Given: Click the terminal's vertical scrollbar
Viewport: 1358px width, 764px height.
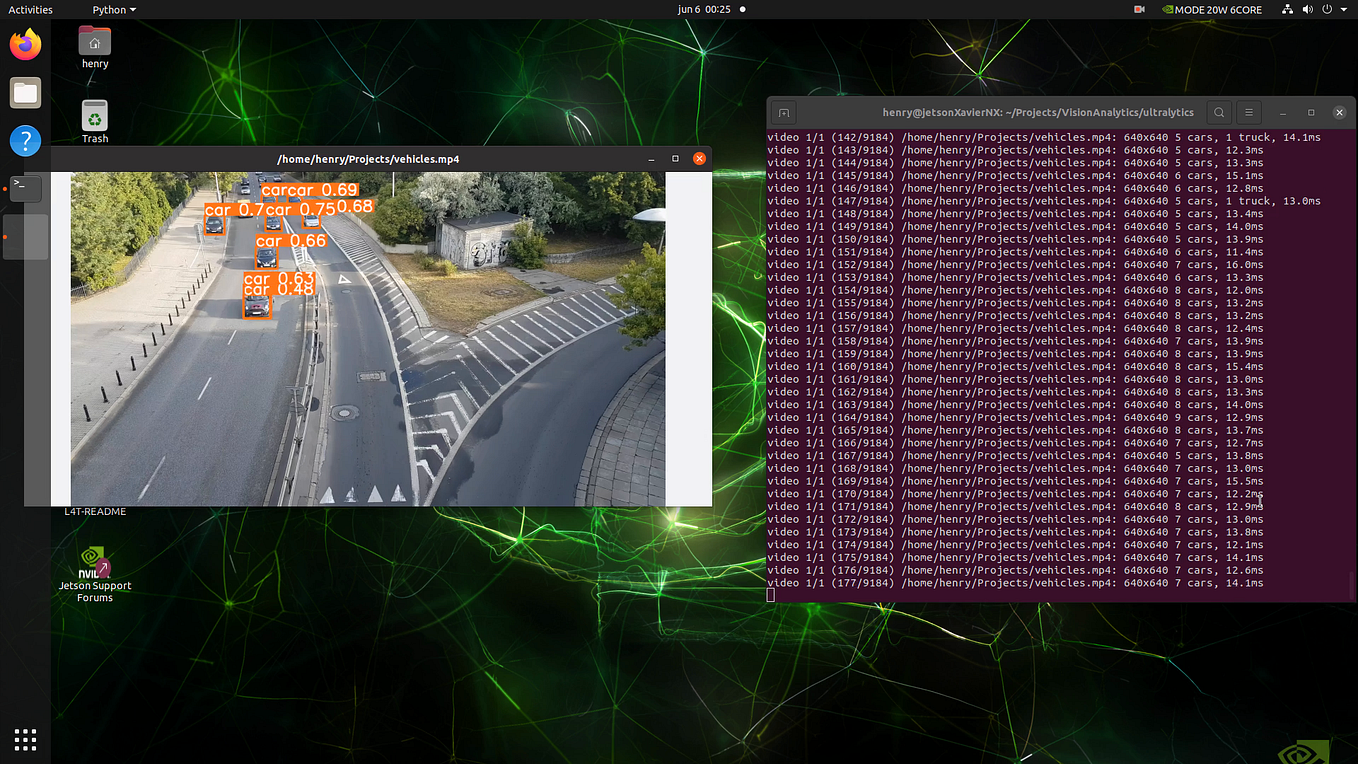Looking at the screenshot, I should click(x=1352, y=585).
